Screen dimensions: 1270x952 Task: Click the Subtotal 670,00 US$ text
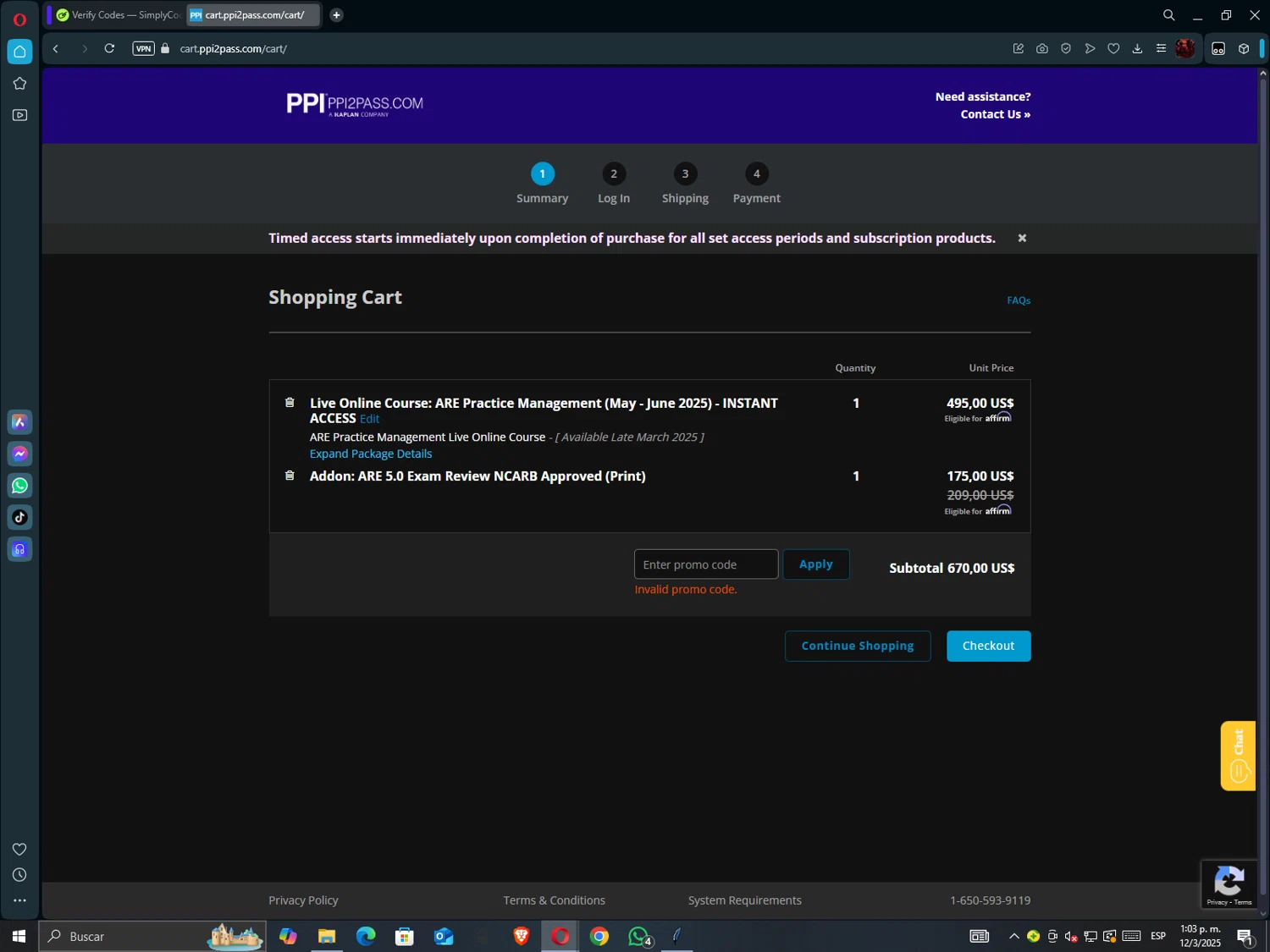(952, 568)
